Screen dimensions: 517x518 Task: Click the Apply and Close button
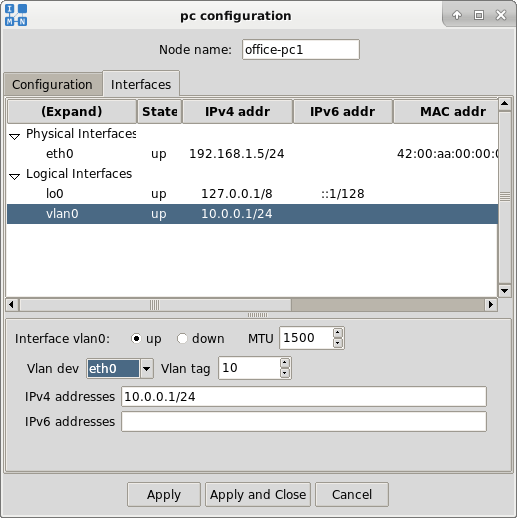(x=258, y=495)
